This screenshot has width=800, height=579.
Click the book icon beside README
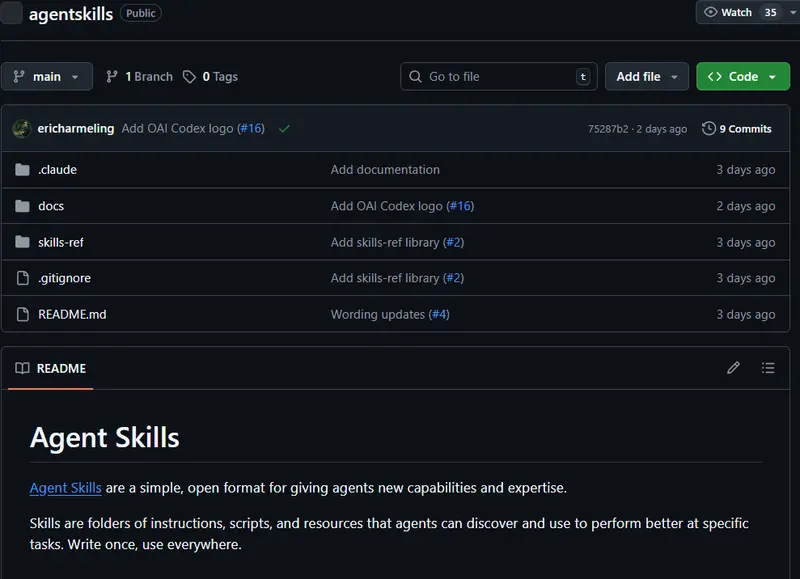21,368
